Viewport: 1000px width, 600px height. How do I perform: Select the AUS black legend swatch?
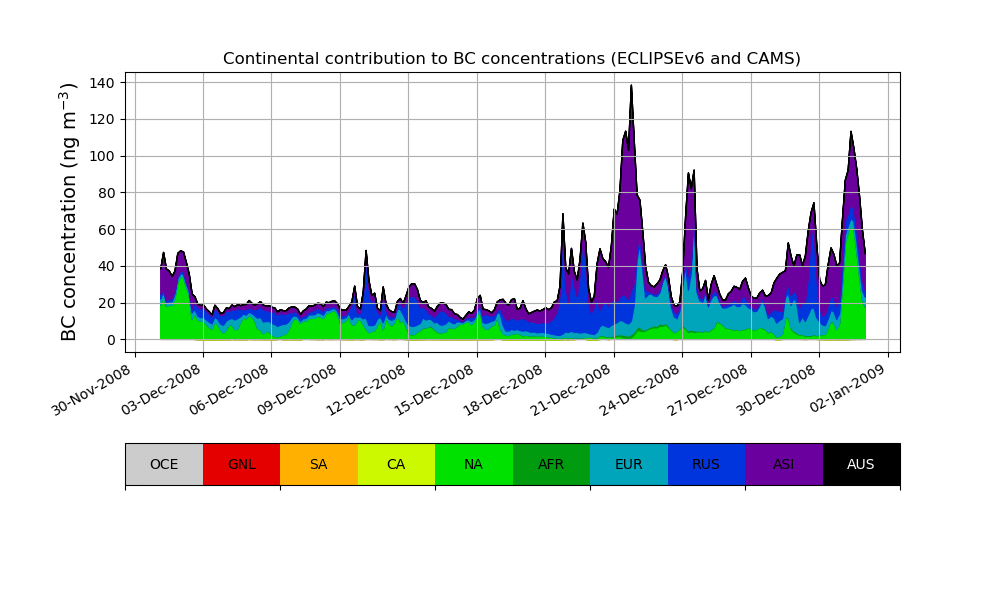click(862, 464)
